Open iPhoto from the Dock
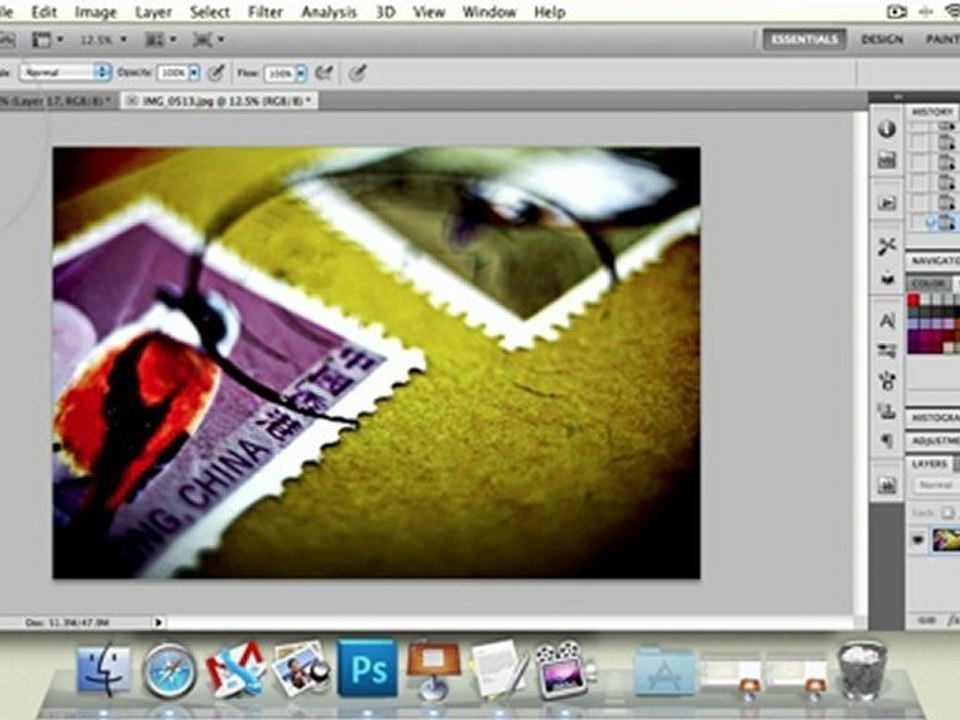 click(x=301, y=669)
